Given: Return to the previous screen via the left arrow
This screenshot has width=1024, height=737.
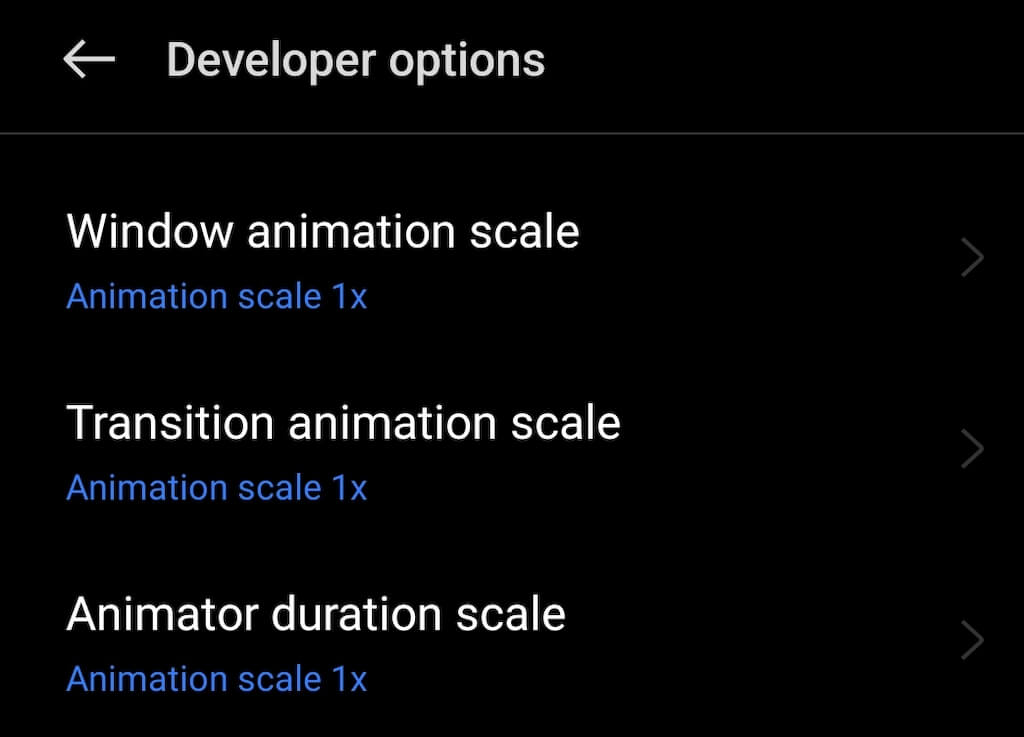Looking at the screenshot, I should [x=89, y=61].
